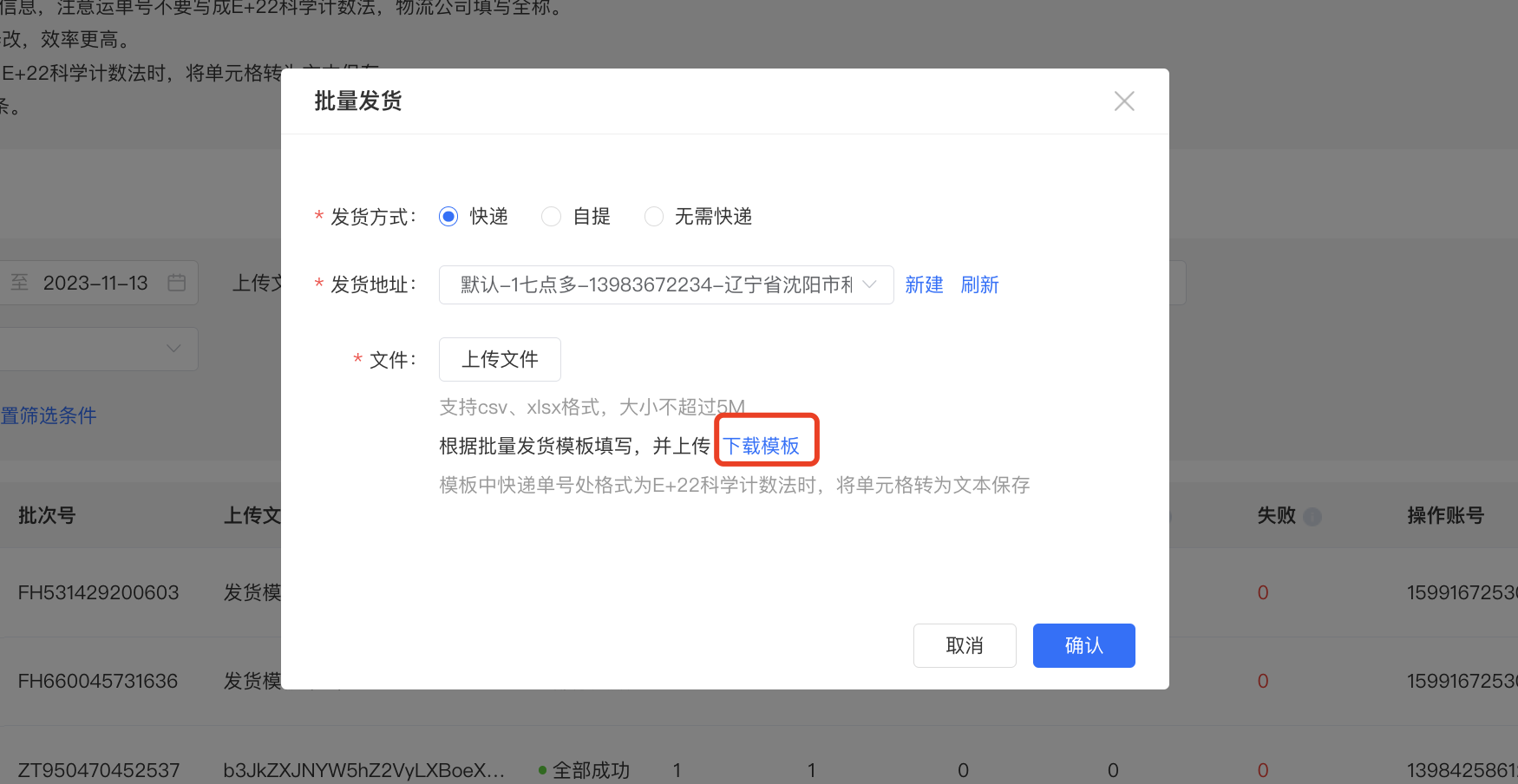The height and width of the screenshot is (784, 1518).
Task: Select the 快递 shipping method radio
Action: point(448,217)
